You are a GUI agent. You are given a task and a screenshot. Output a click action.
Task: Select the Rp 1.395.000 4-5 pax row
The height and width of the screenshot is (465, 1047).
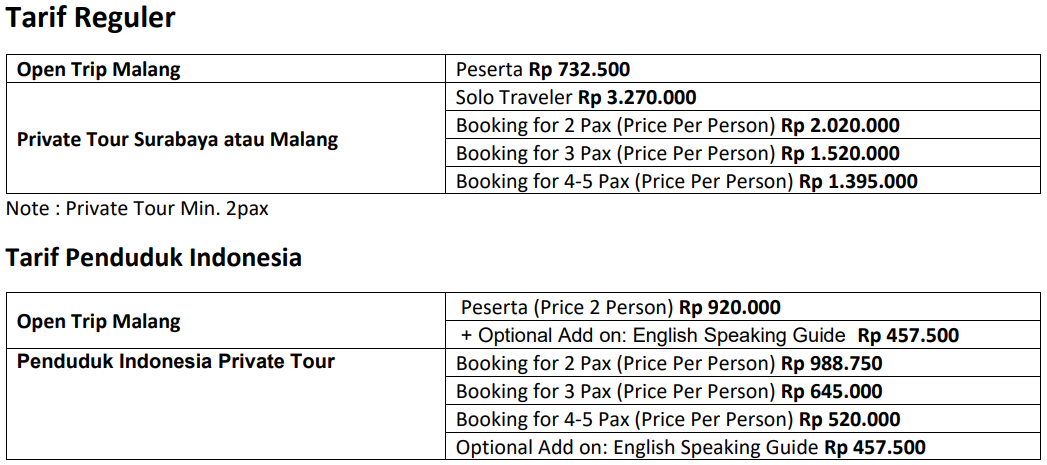743,180
